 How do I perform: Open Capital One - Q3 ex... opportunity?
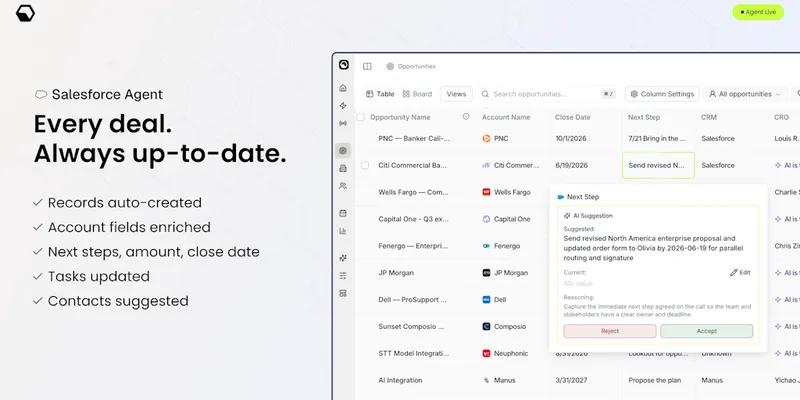(413, 219)
